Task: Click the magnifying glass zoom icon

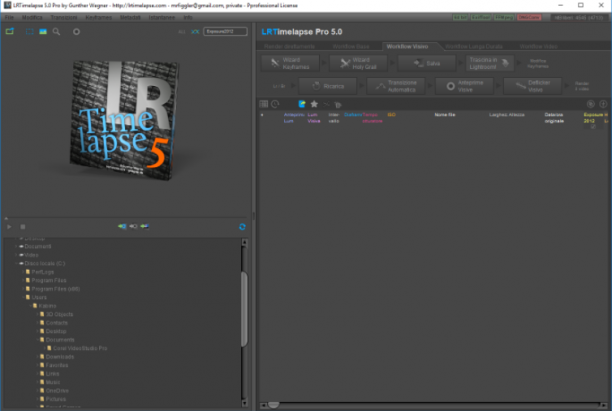Action: tap(57, 32)
